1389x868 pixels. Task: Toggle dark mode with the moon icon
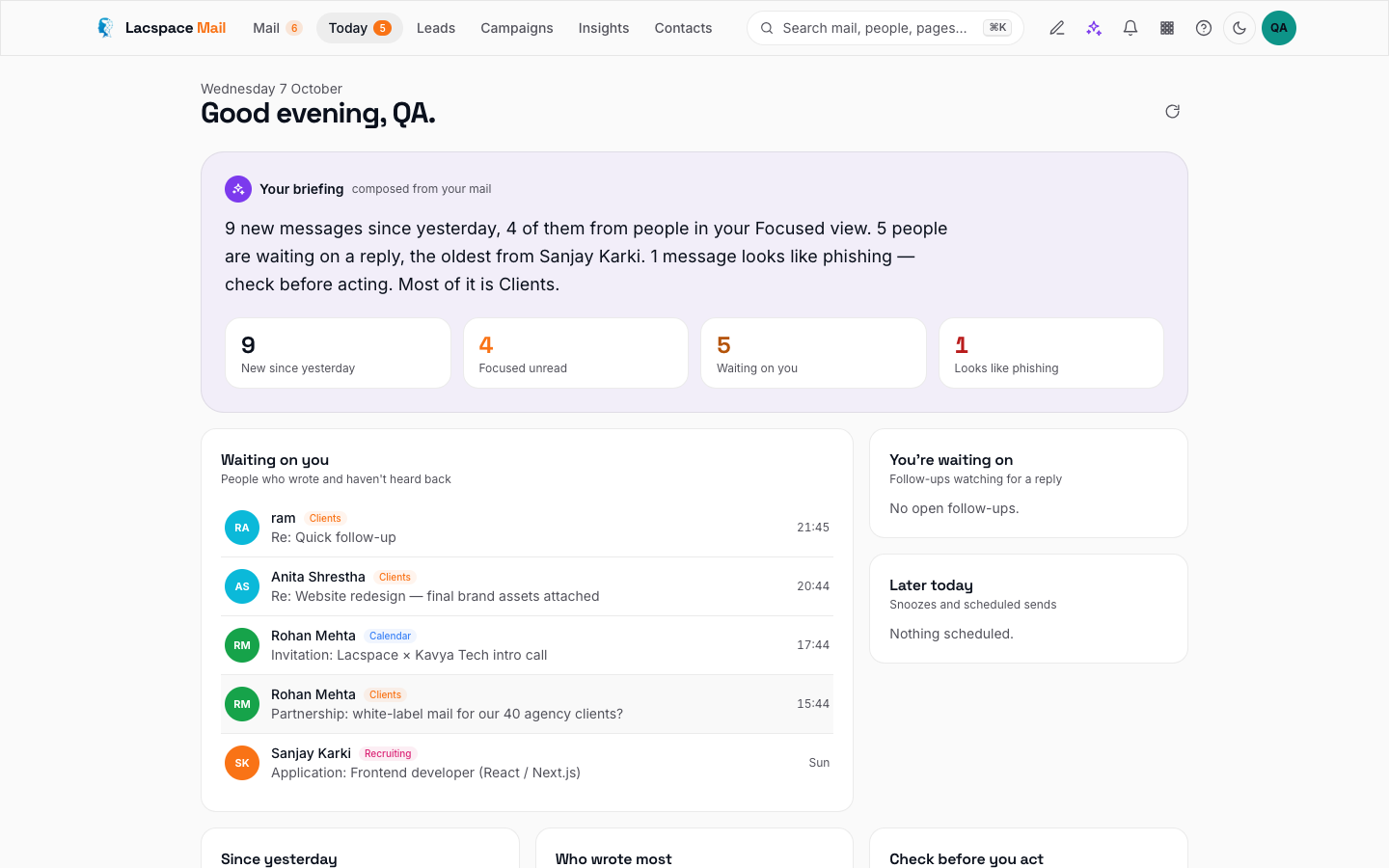click(1239, 28)
